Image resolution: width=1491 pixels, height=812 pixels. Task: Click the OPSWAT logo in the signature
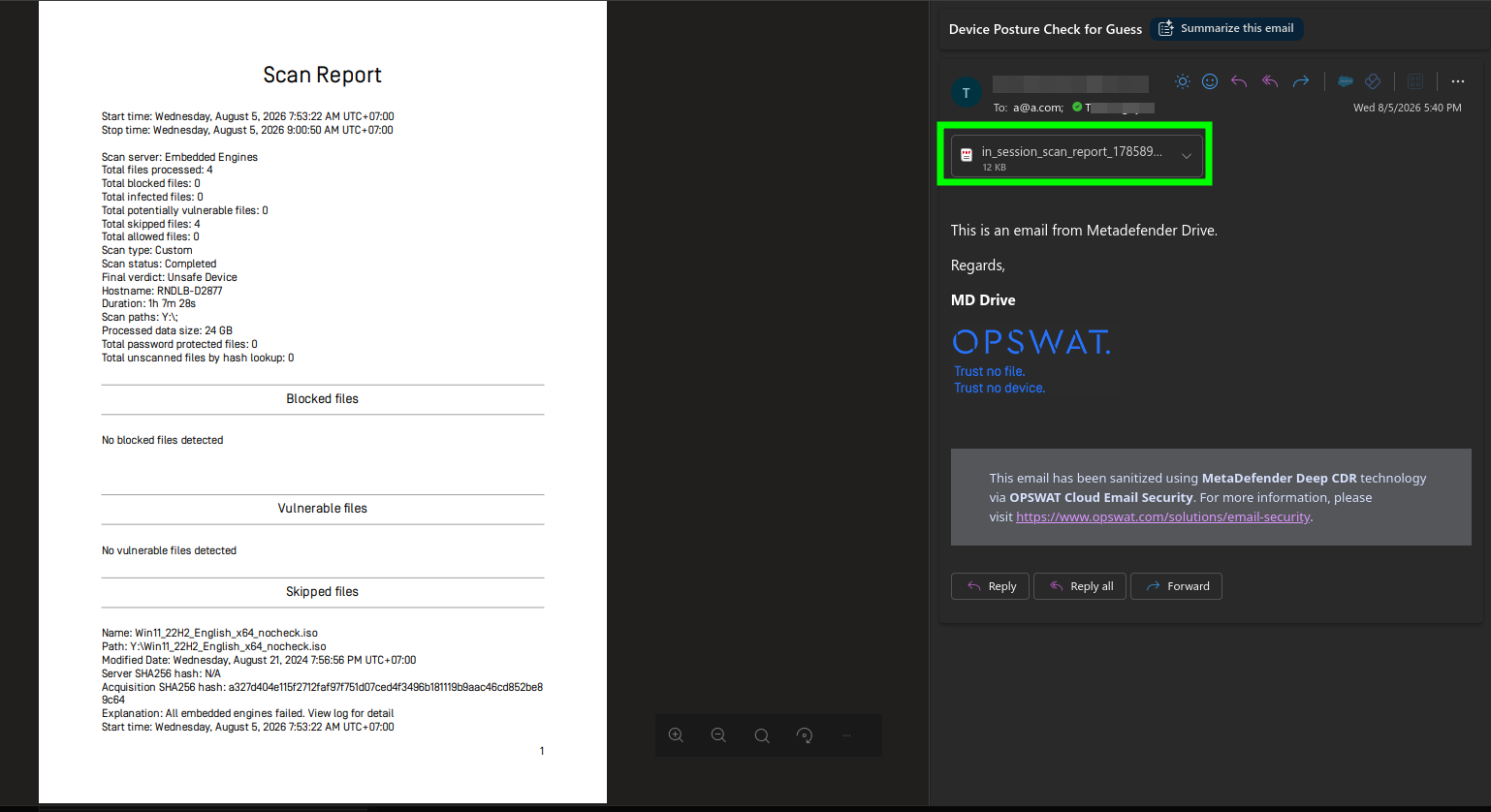(1032, 342)
